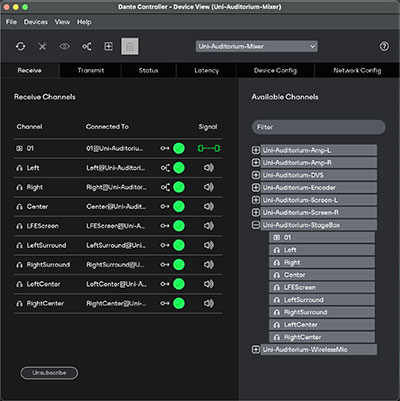Click the refresh icon in toolbar
The height and width of the screenshot is (401, 400).
21,46
